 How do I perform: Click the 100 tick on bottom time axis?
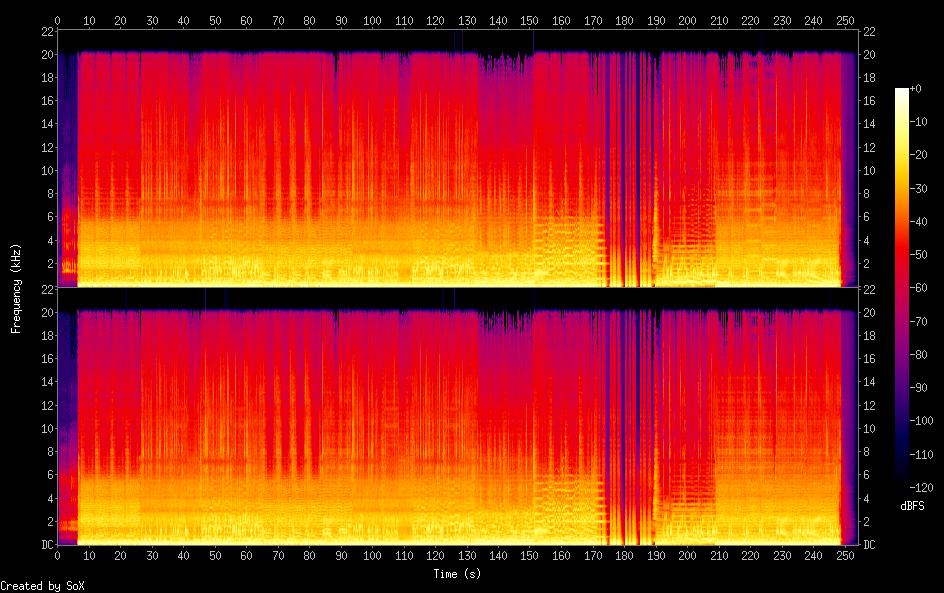click(372, 556)
